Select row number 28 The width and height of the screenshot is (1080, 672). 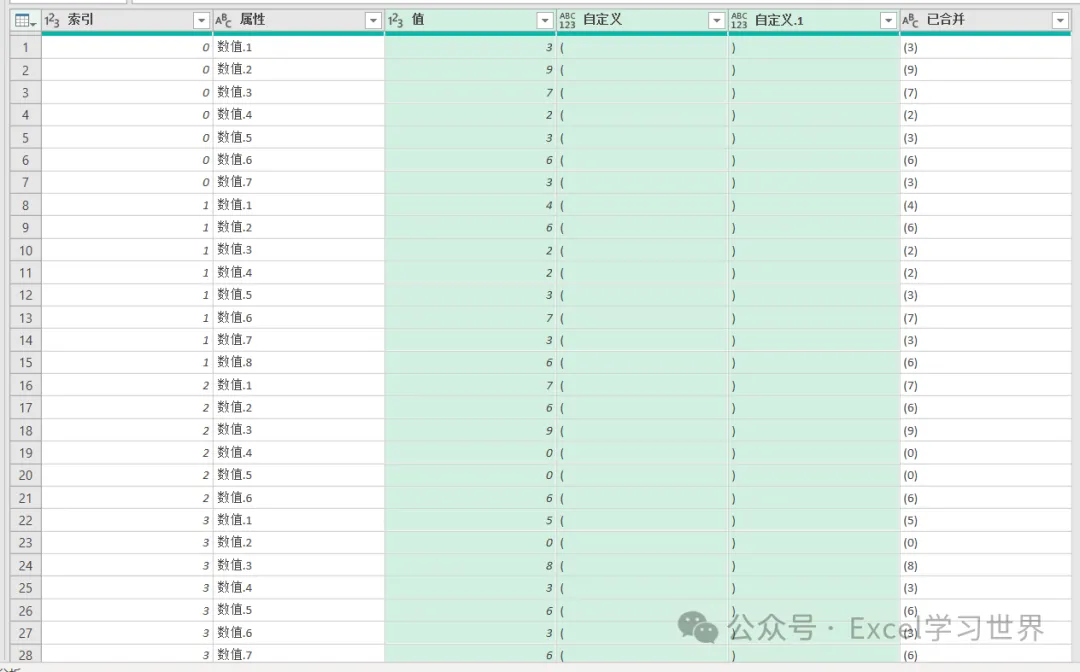click(25, 655)
